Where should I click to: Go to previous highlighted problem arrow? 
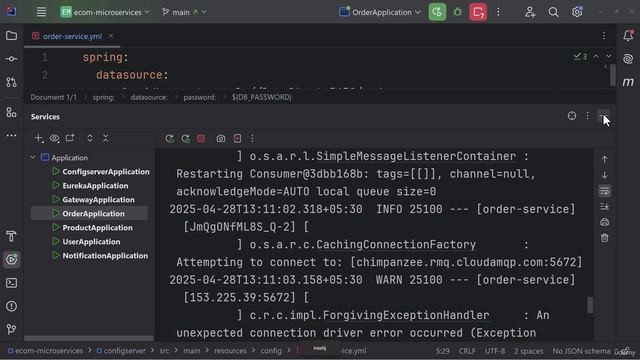click(x=596, y=56)
